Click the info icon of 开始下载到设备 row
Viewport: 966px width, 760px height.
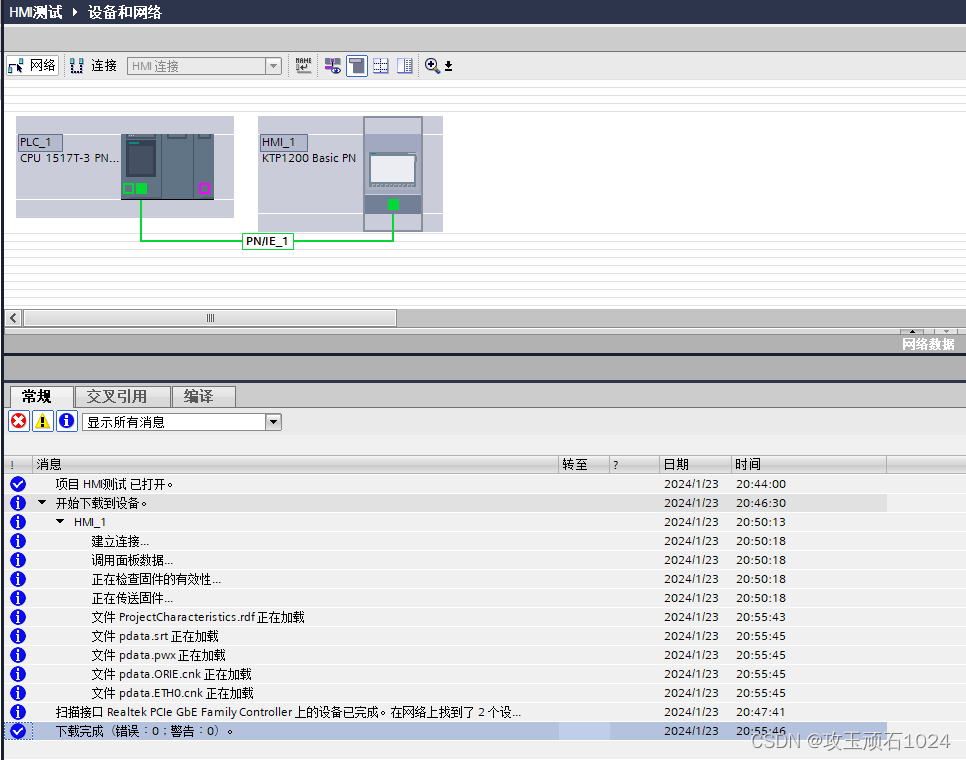click(x=18, y=503)
